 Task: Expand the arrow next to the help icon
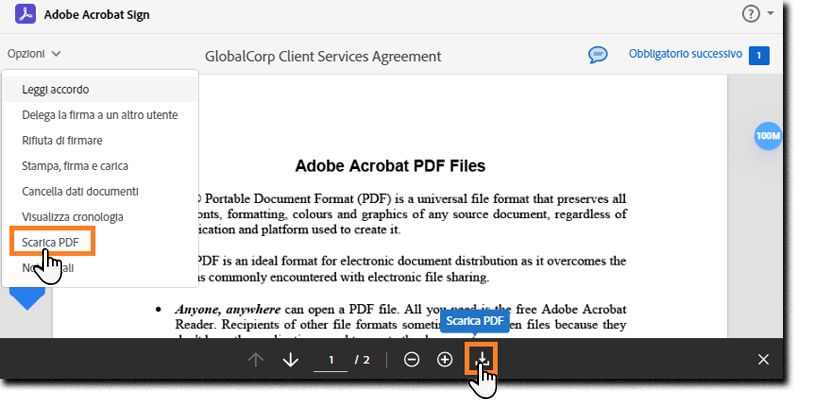[x=770, y=13]
